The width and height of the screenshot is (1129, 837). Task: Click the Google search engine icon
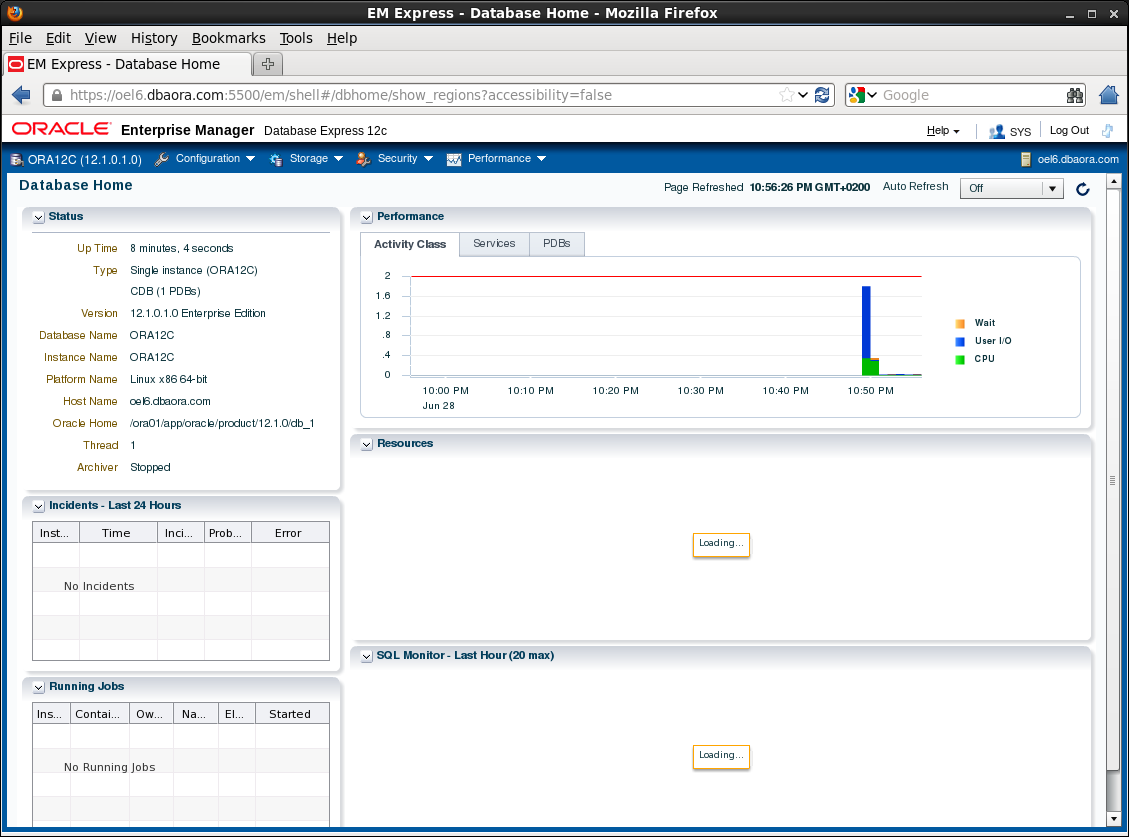(x=856, y=95)
